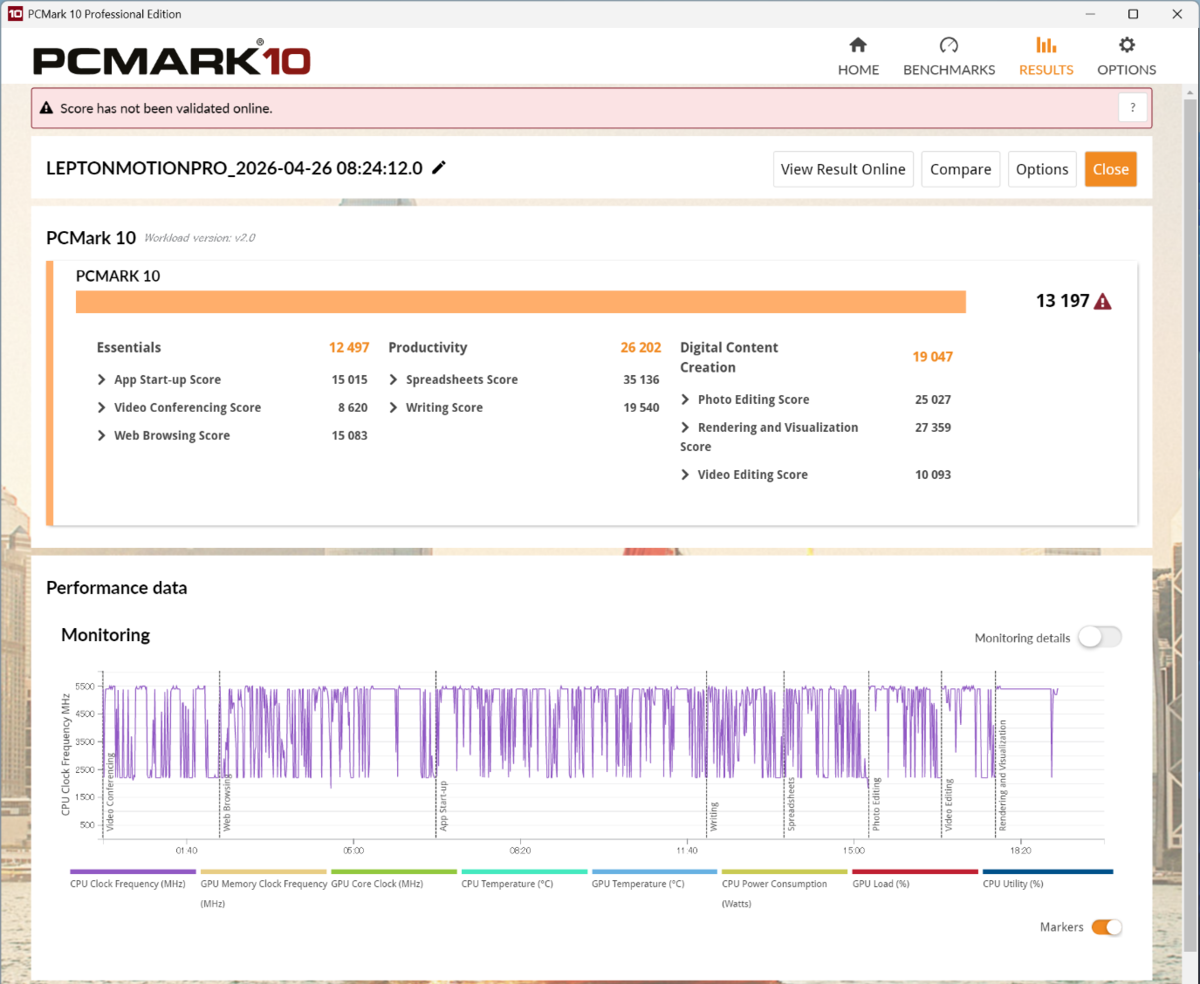The width and height of the screenshot is (1200, 984).
Task: Click the question mark help button
Action: 1132,108
